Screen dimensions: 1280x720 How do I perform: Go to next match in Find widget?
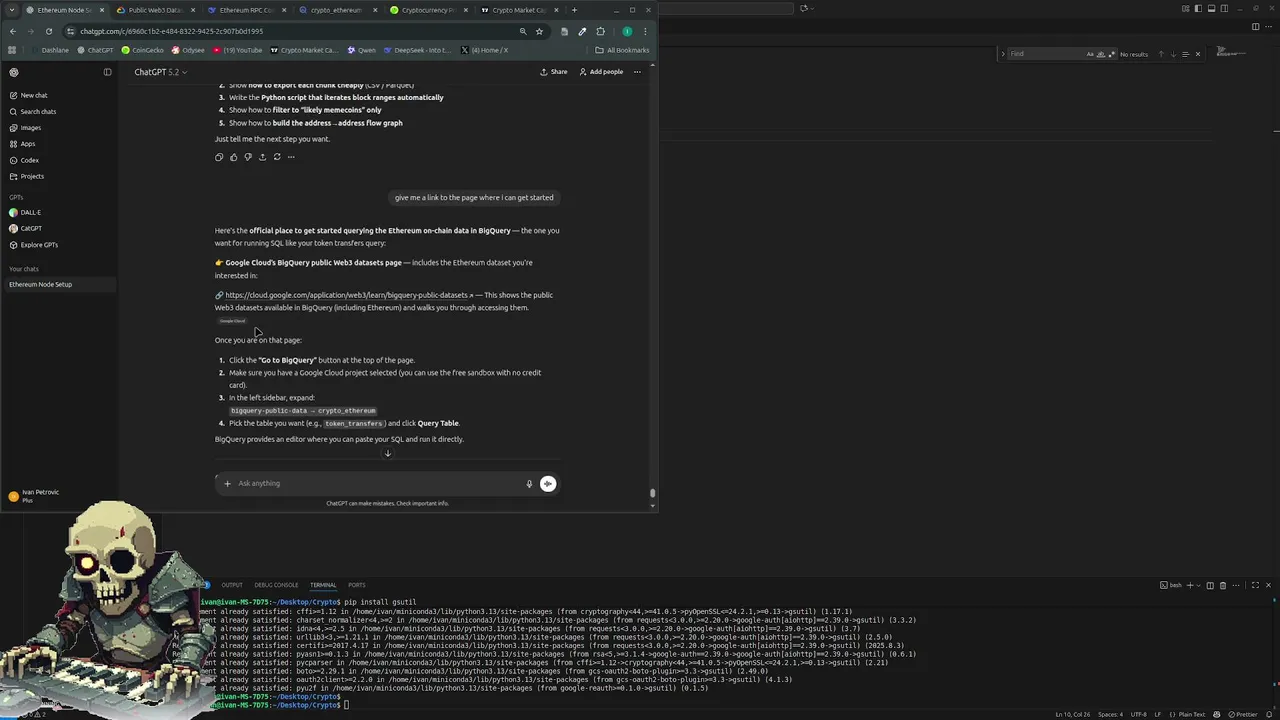point(1173,54)
